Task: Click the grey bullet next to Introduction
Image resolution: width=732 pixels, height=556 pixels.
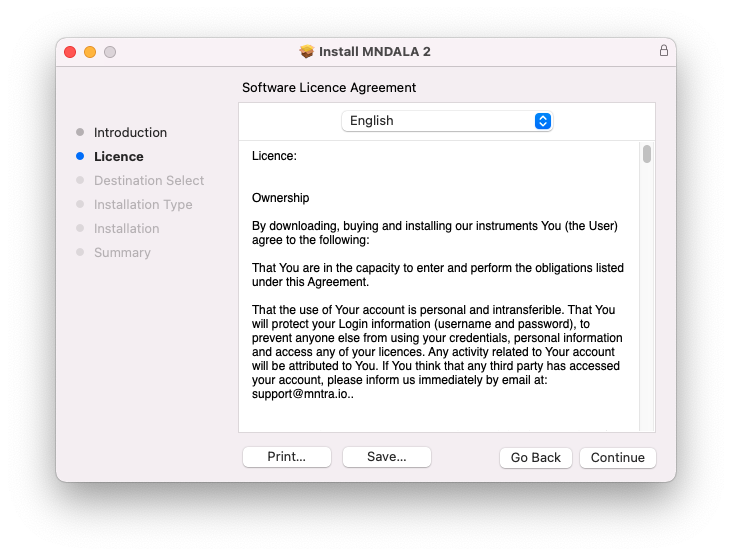Action: pyautogui.click(x=80, y=132)
